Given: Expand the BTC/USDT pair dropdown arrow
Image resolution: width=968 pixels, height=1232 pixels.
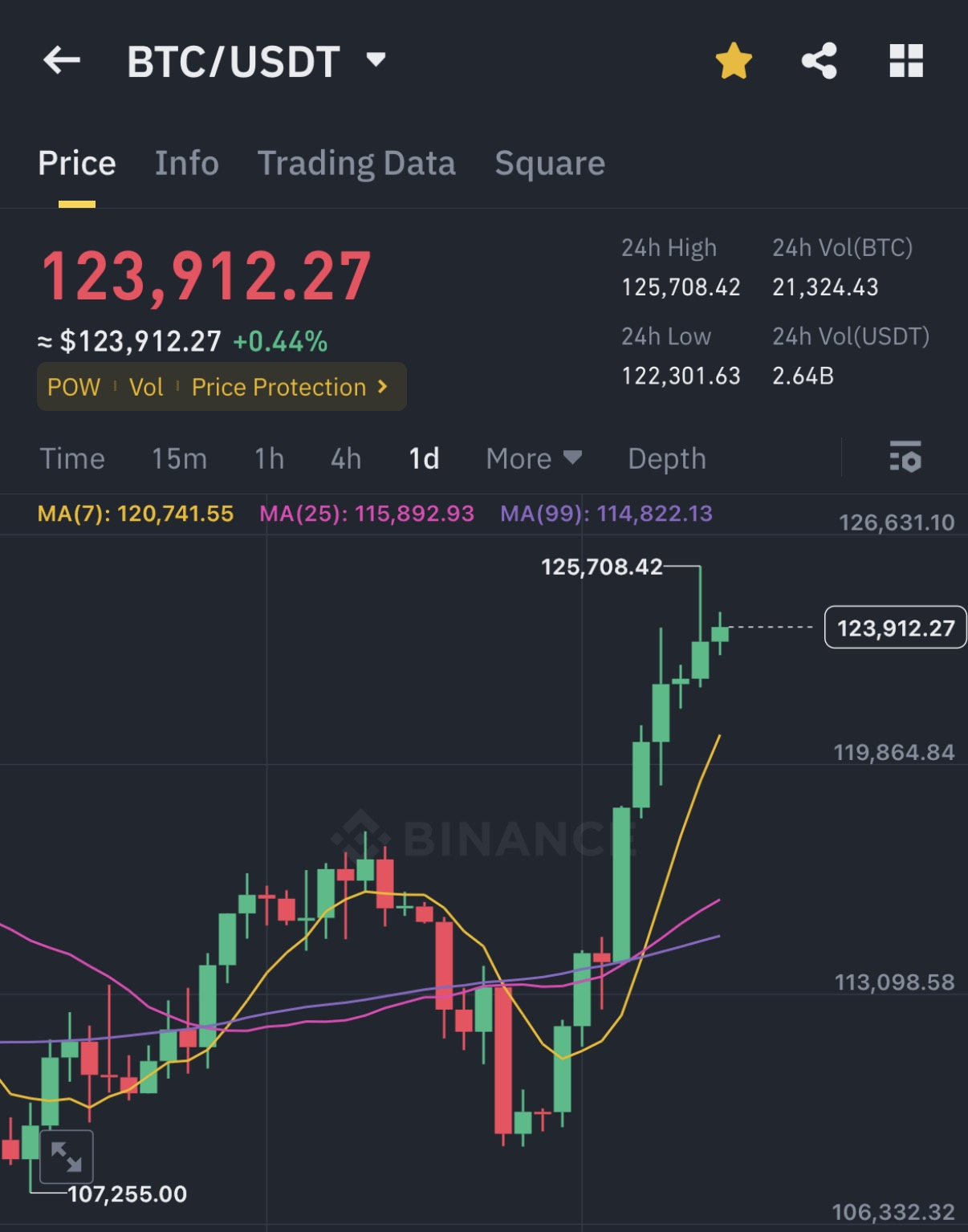Looking at the screenshot, I should (x=376, y=59).
